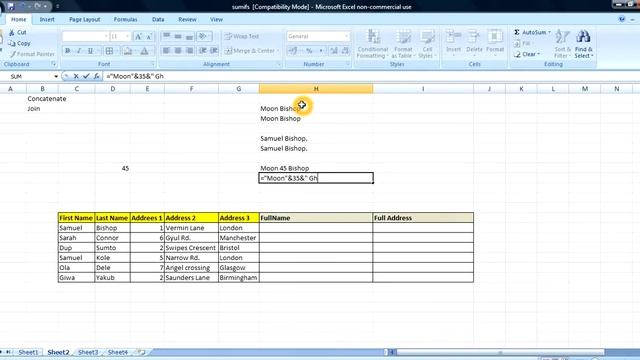Viewport: 640px width, 360px height.
Task: Click in the formula bar text
Action: pyautogui.click(x=135, y=76)
